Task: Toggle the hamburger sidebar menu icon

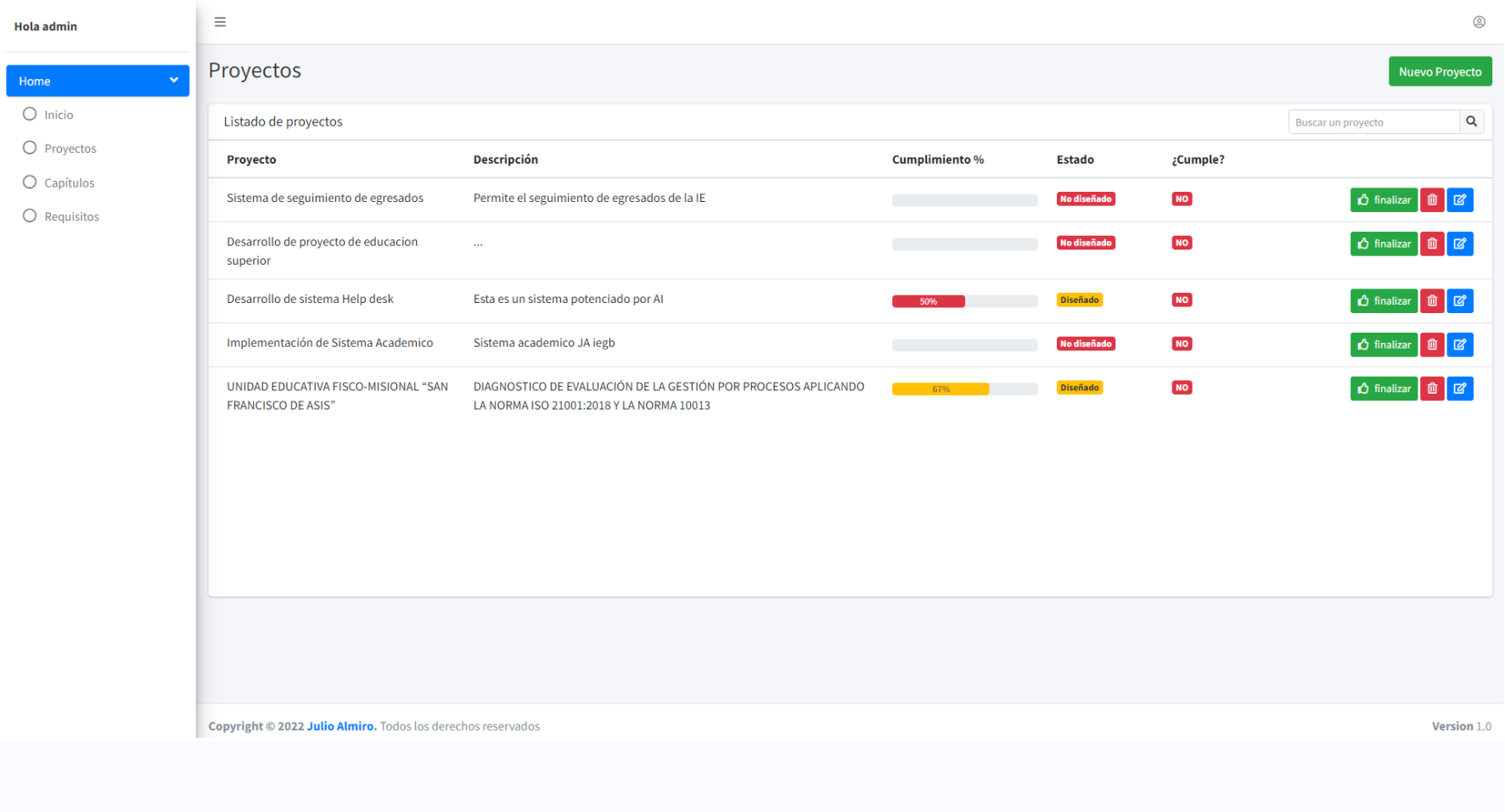Action: (220, 22)
